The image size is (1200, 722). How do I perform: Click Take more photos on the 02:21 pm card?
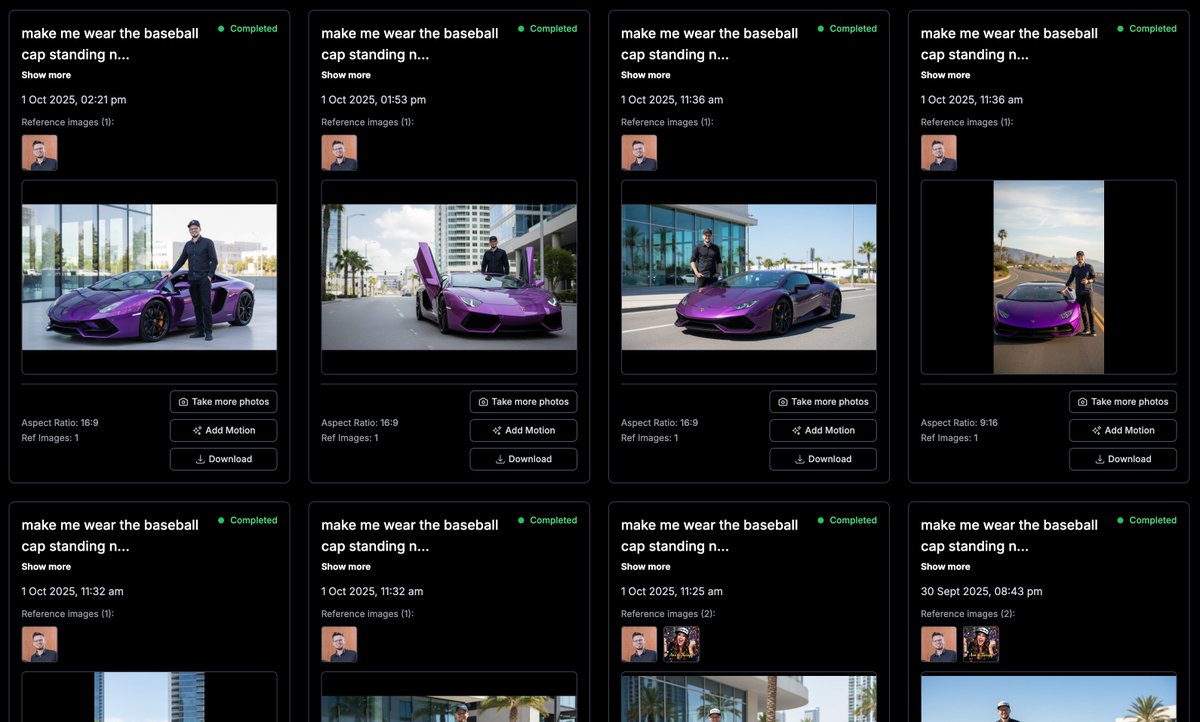223,402
